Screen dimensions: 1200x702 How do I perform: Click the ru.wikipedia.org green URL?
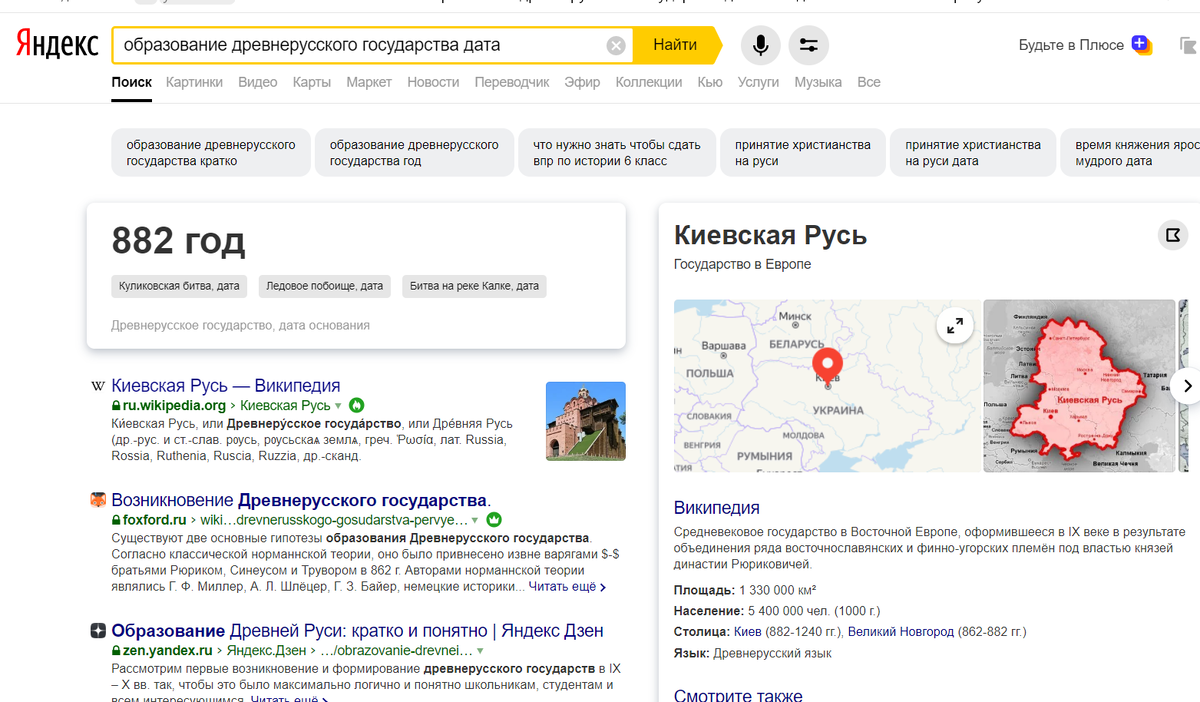click(x=174, y=406)
